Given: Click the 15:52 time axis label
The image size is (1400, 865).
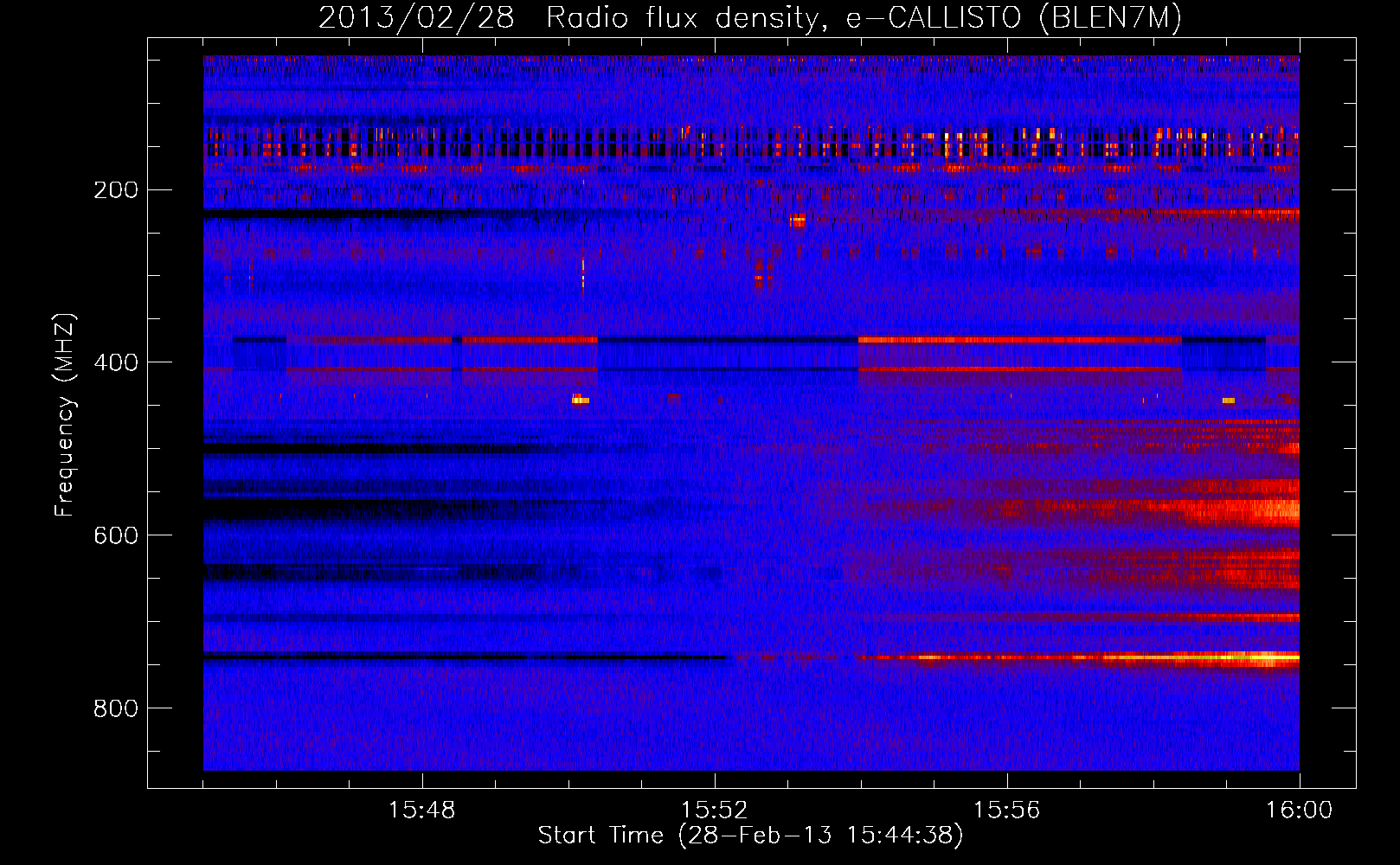Looking at the screenshot, I should point(715,811).
